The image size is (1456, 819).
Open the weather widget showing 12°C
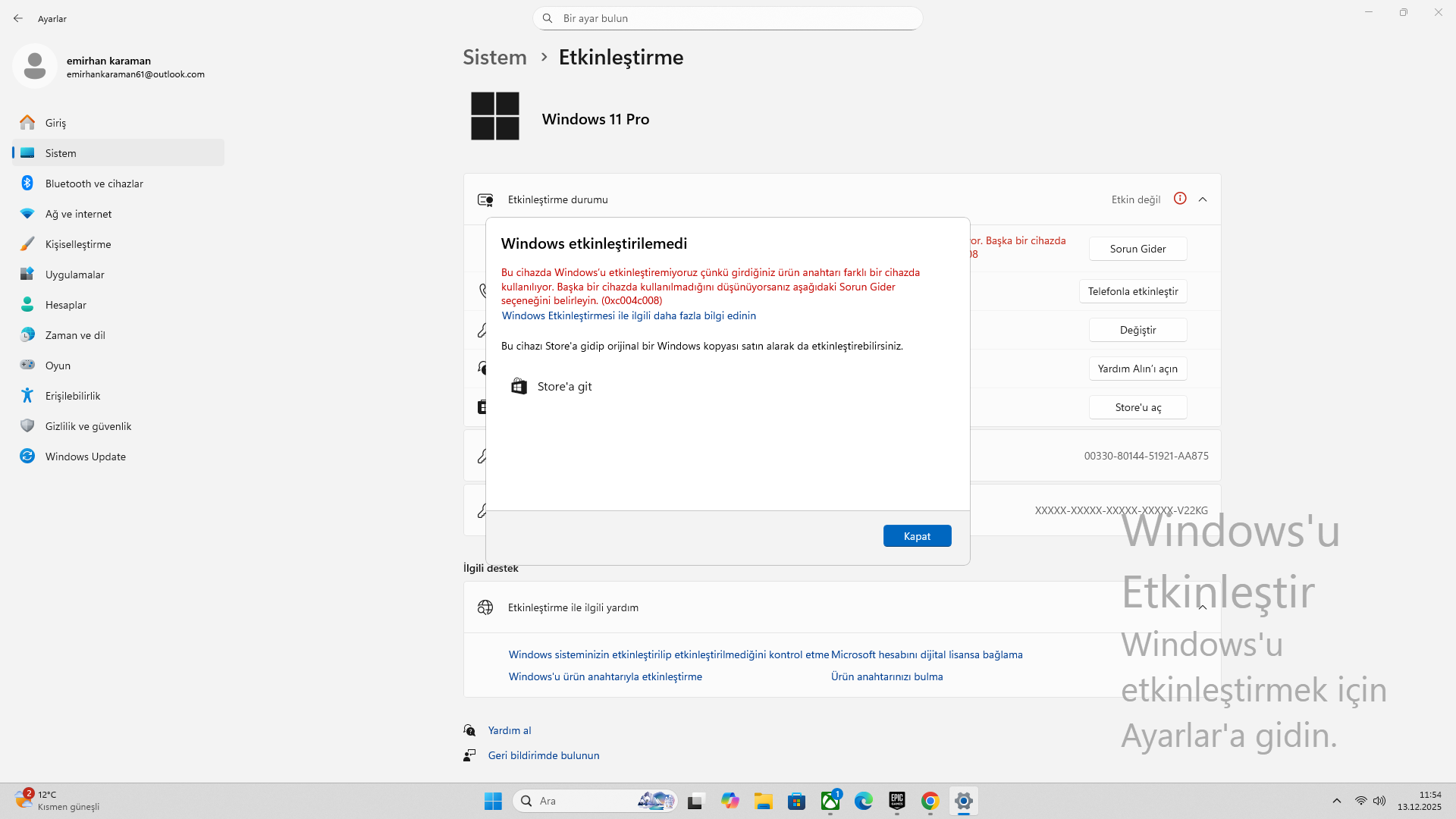(x=58, y=801)
